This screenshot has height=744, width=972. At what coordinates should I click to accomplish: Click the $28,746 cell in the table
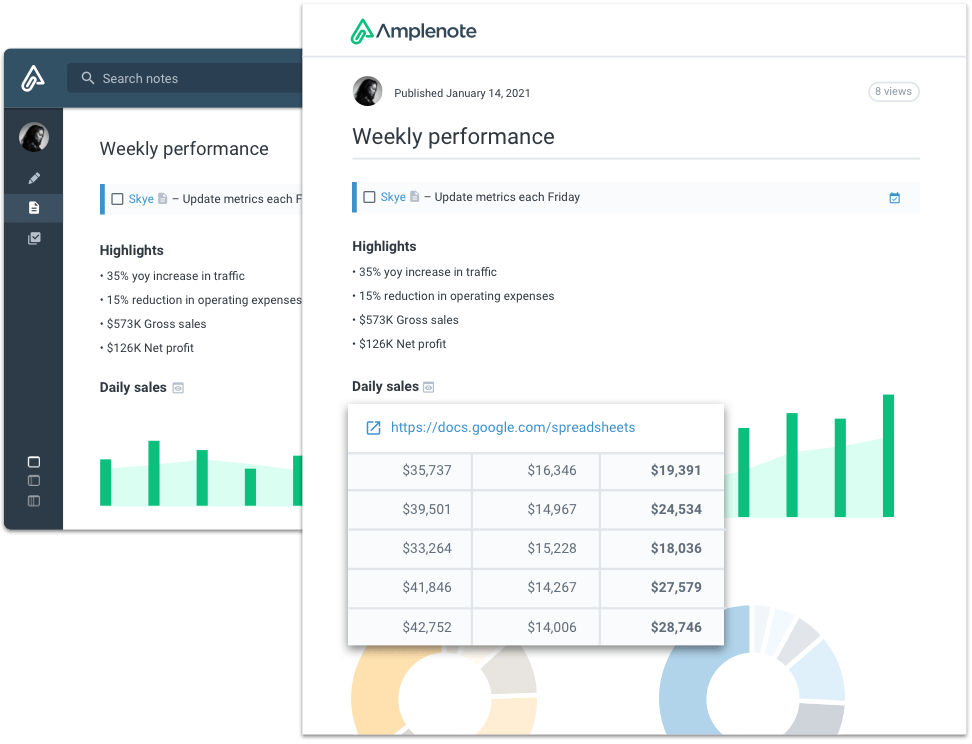675,627
